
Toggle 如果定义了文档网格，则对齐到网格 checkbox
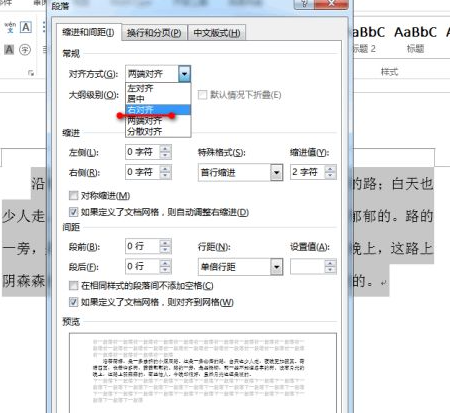73,302
